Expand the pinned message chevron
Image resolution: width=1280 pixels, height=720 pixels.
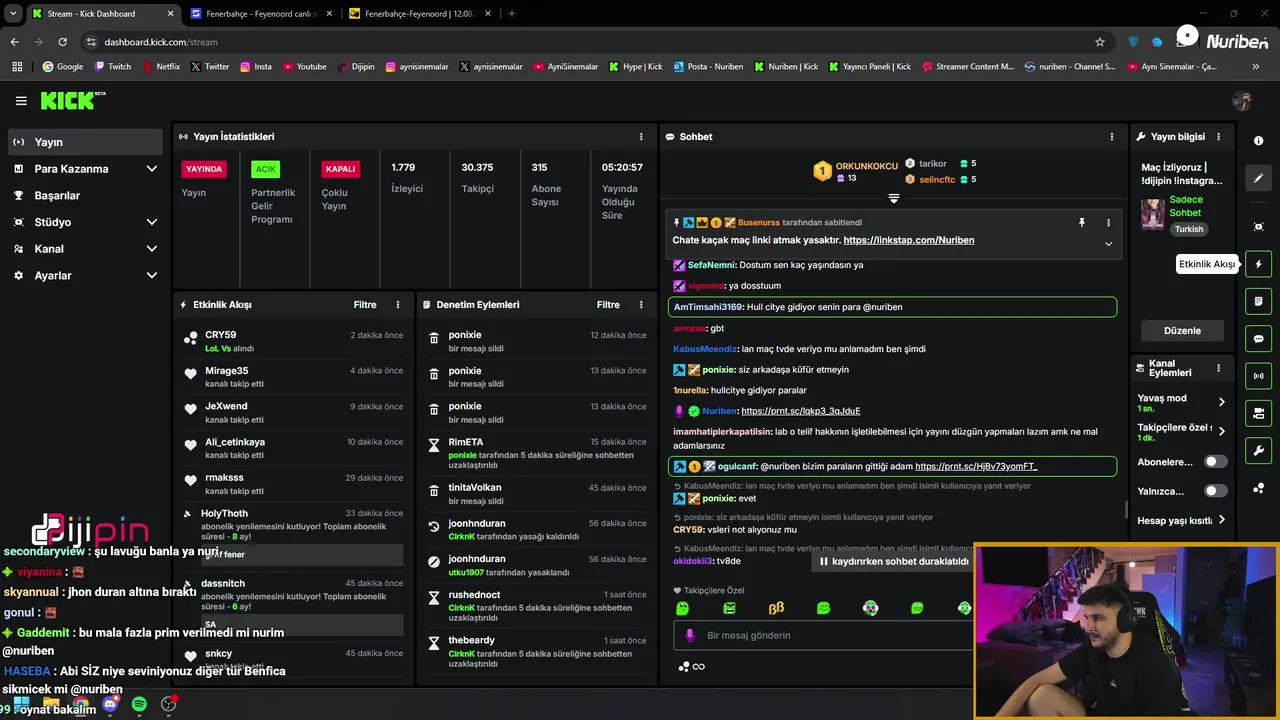click(x=1108, y=244)
